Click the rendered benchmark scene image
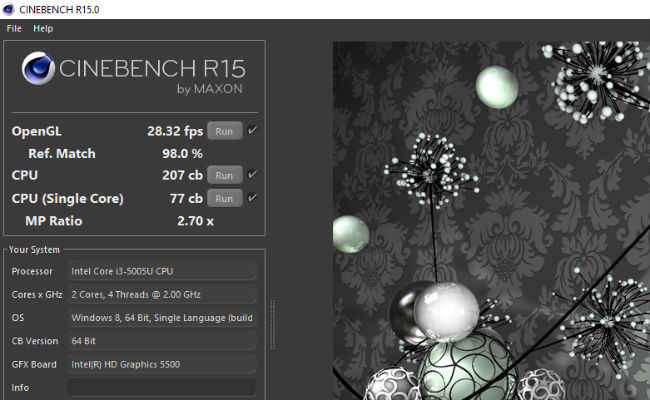Image resolution: width=650 pixels, height=400 pixels. coord(491,220)
